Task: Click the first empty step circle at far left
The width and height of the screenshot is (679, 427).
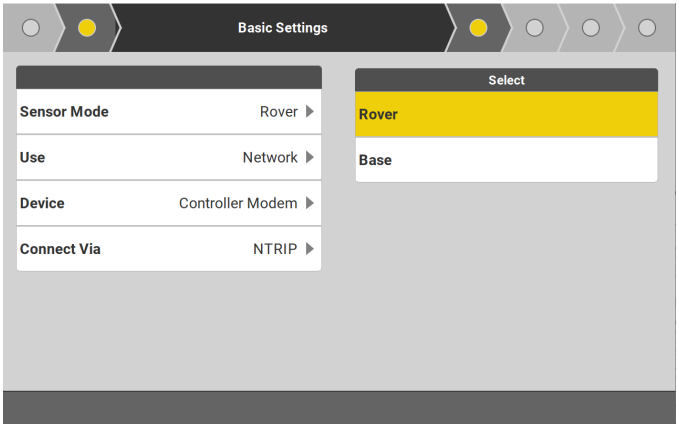Action: coord(31,27)
